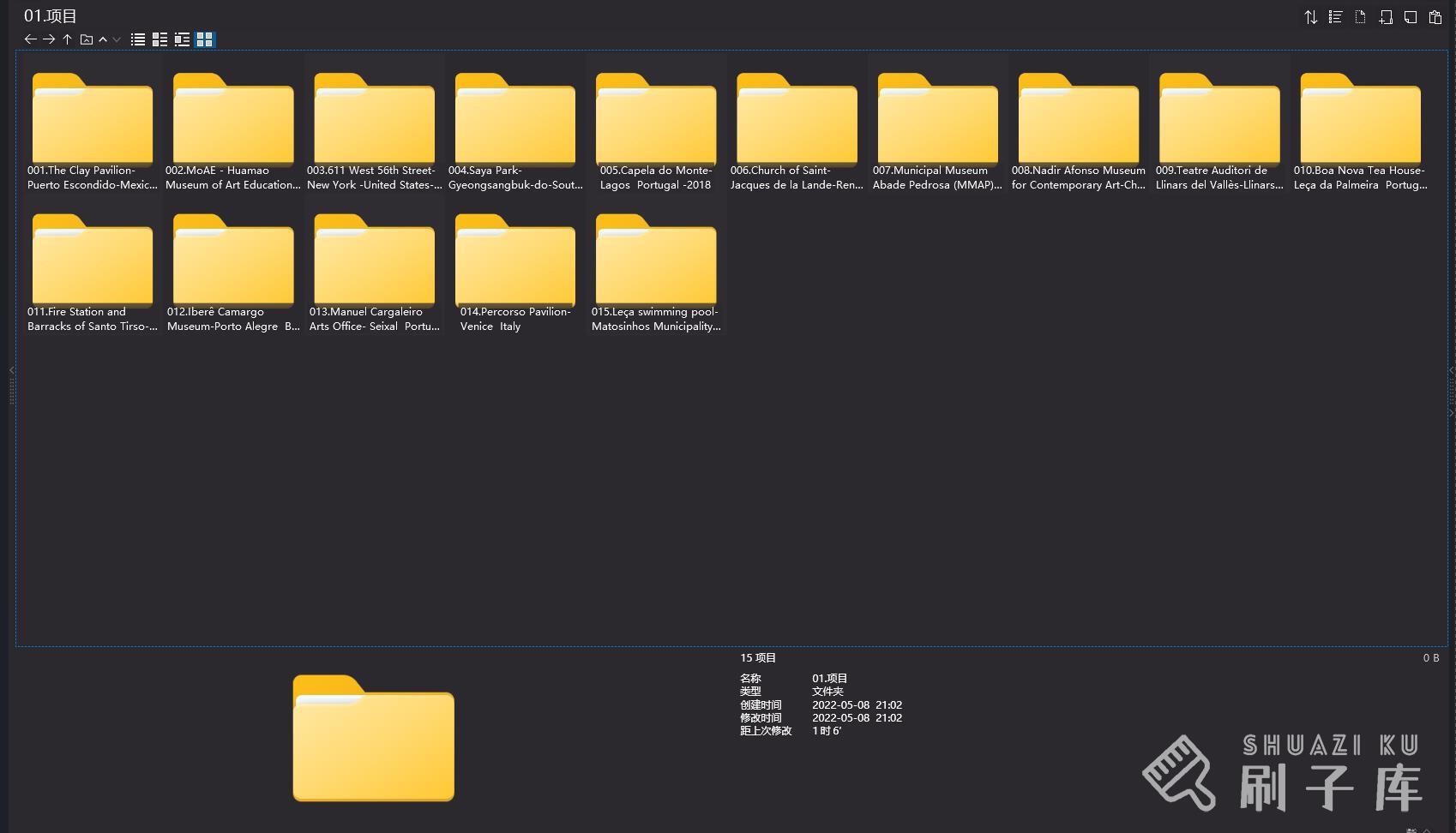Click the large folder preview image
Viewport: 1456px width, 833px height.
point(373,738)
